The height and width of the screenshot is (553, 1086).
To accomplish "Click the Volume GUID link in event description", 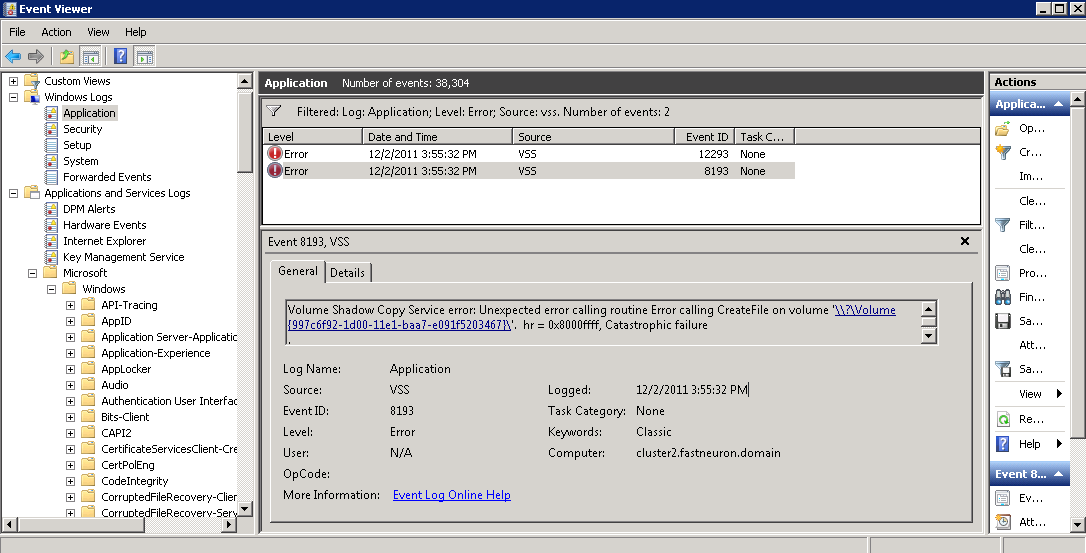I will pos(591,317).
